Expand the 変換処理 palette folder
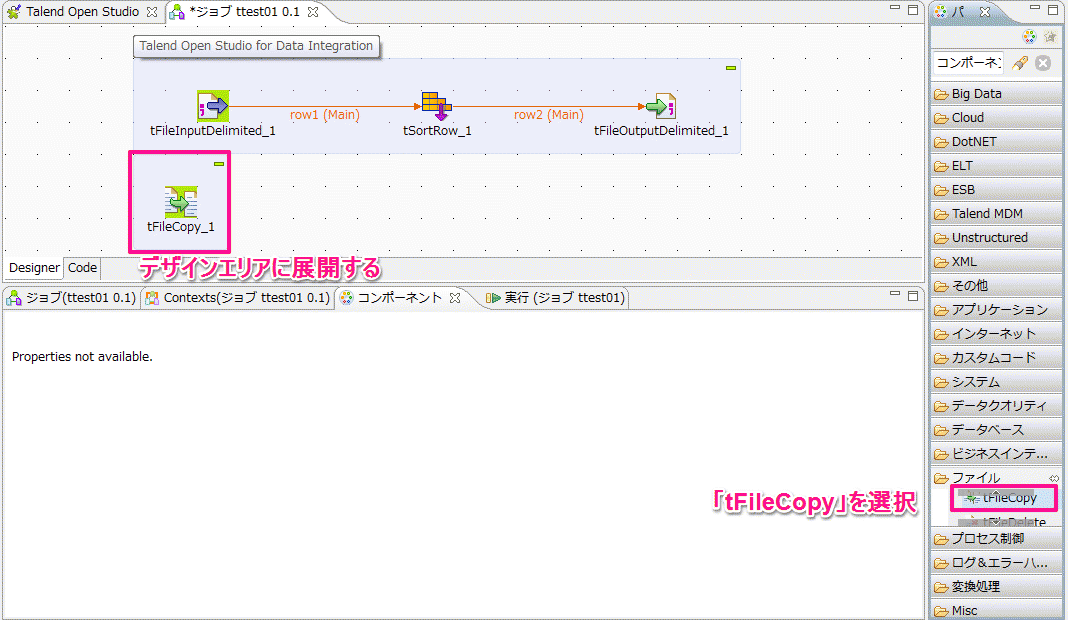 pyautogui.click(x=996, y=587)
